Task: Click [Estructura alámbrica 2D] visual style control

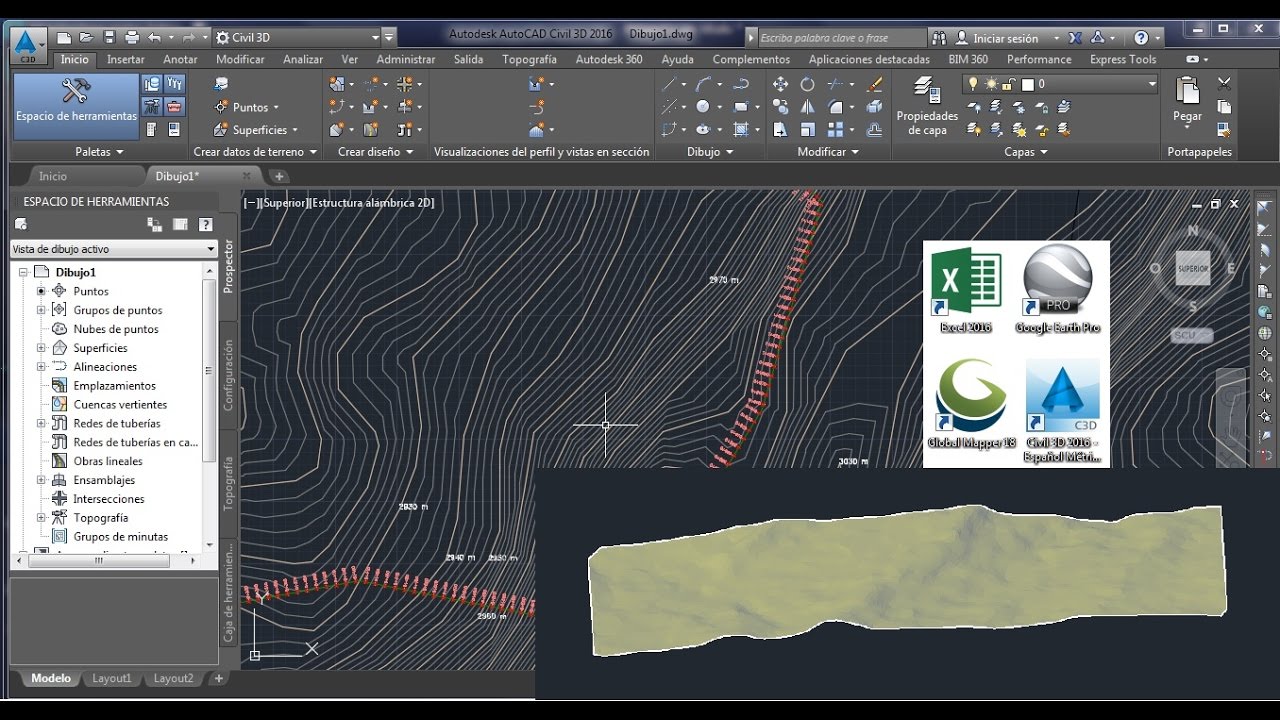Action: tap(372, 203)
